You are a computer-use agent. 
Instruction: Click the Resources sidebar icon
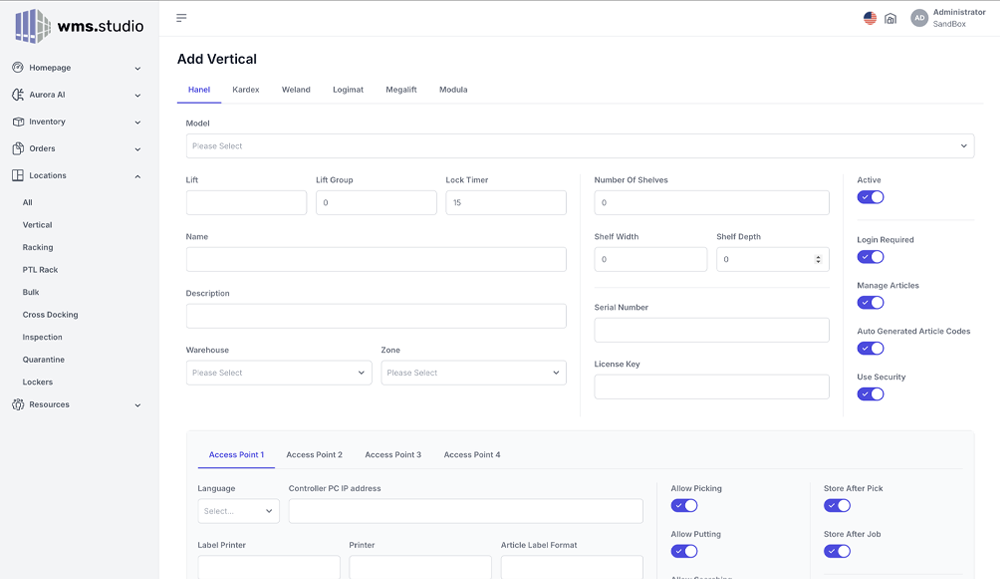point(18,405)
